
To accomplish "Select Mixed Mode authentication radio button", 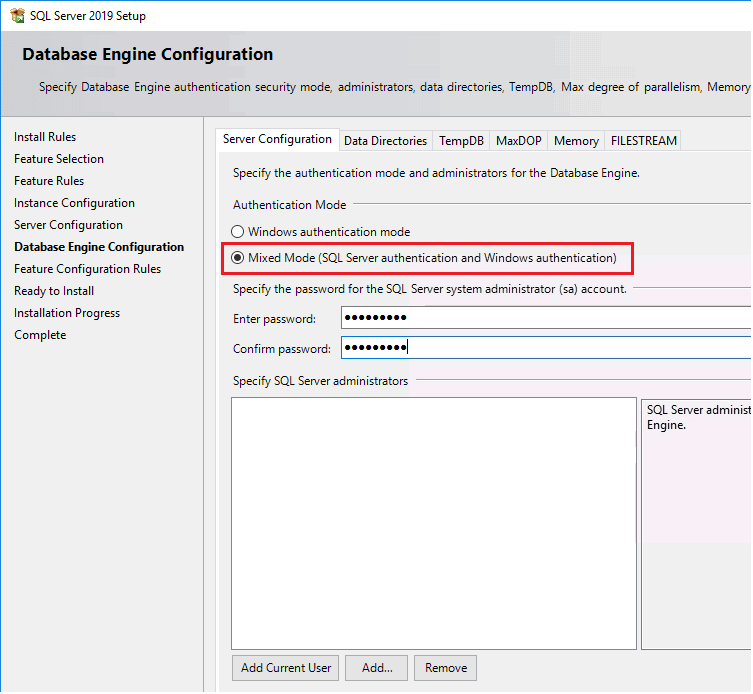I will [x=238, y=258].
